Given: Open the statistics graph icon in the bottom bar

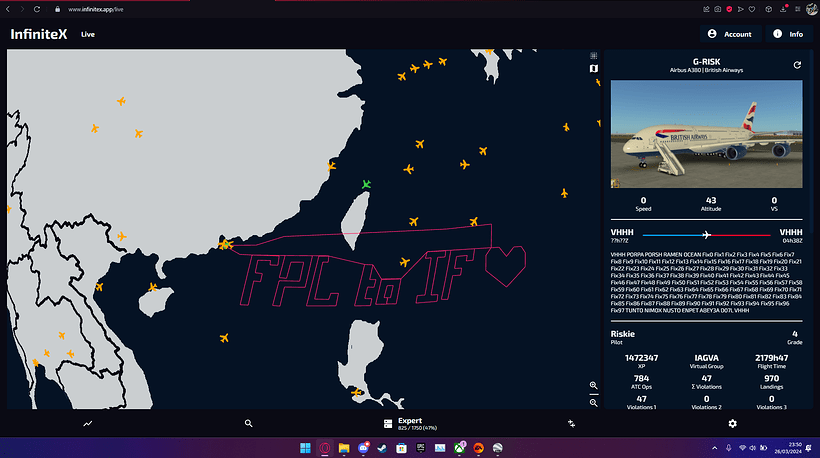Looking at the screenshot, I should point(88,423).
